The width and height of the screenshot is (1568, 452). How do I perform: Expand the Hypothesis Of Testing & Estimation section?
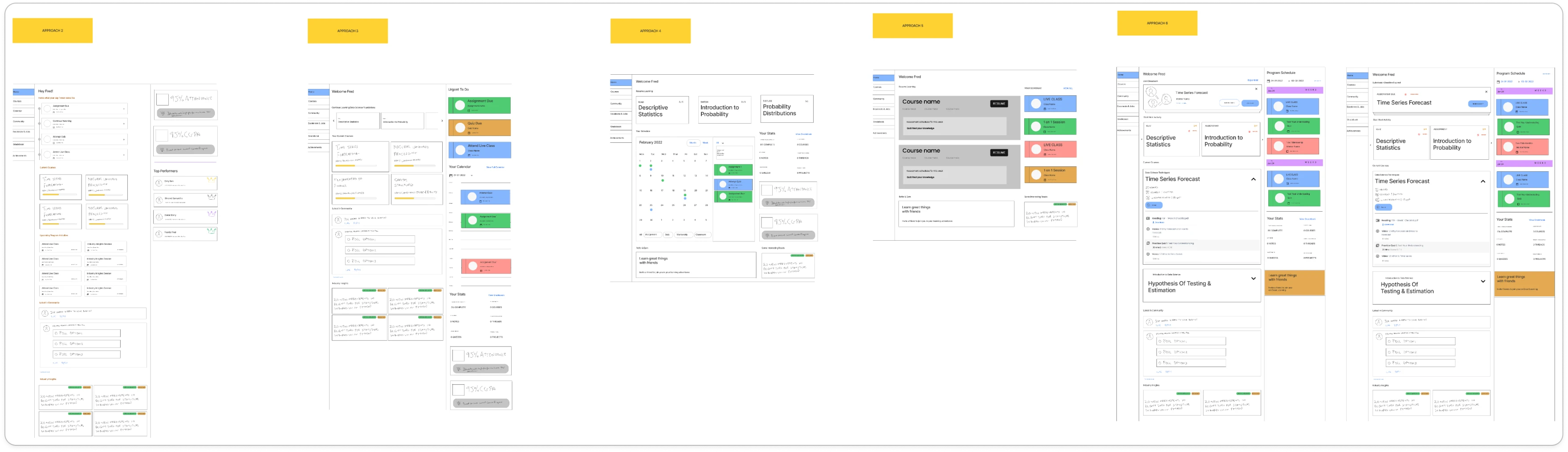[1253, 278]
